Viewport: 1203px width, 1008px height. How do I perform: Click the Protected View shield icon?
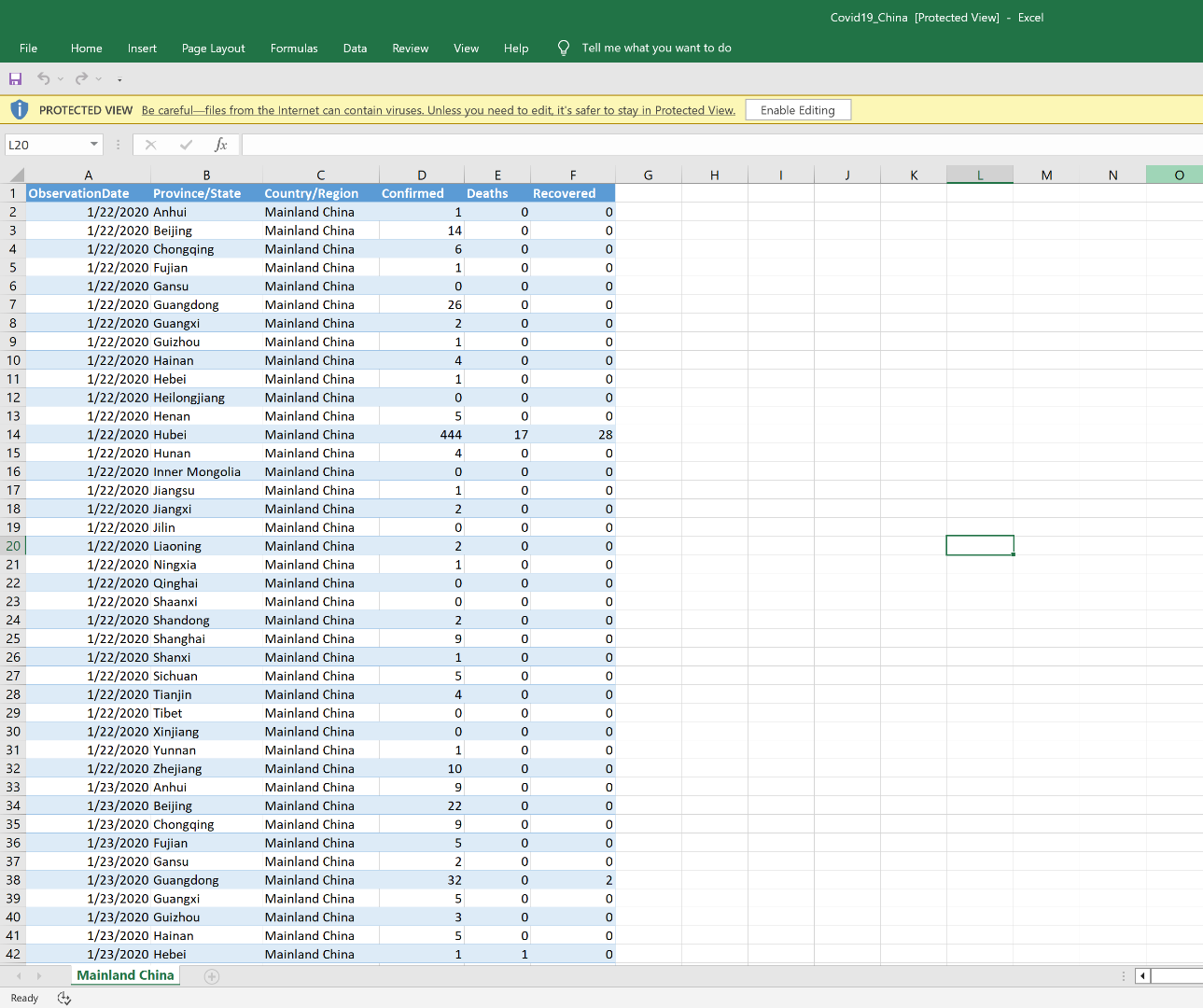pos(20,110)
